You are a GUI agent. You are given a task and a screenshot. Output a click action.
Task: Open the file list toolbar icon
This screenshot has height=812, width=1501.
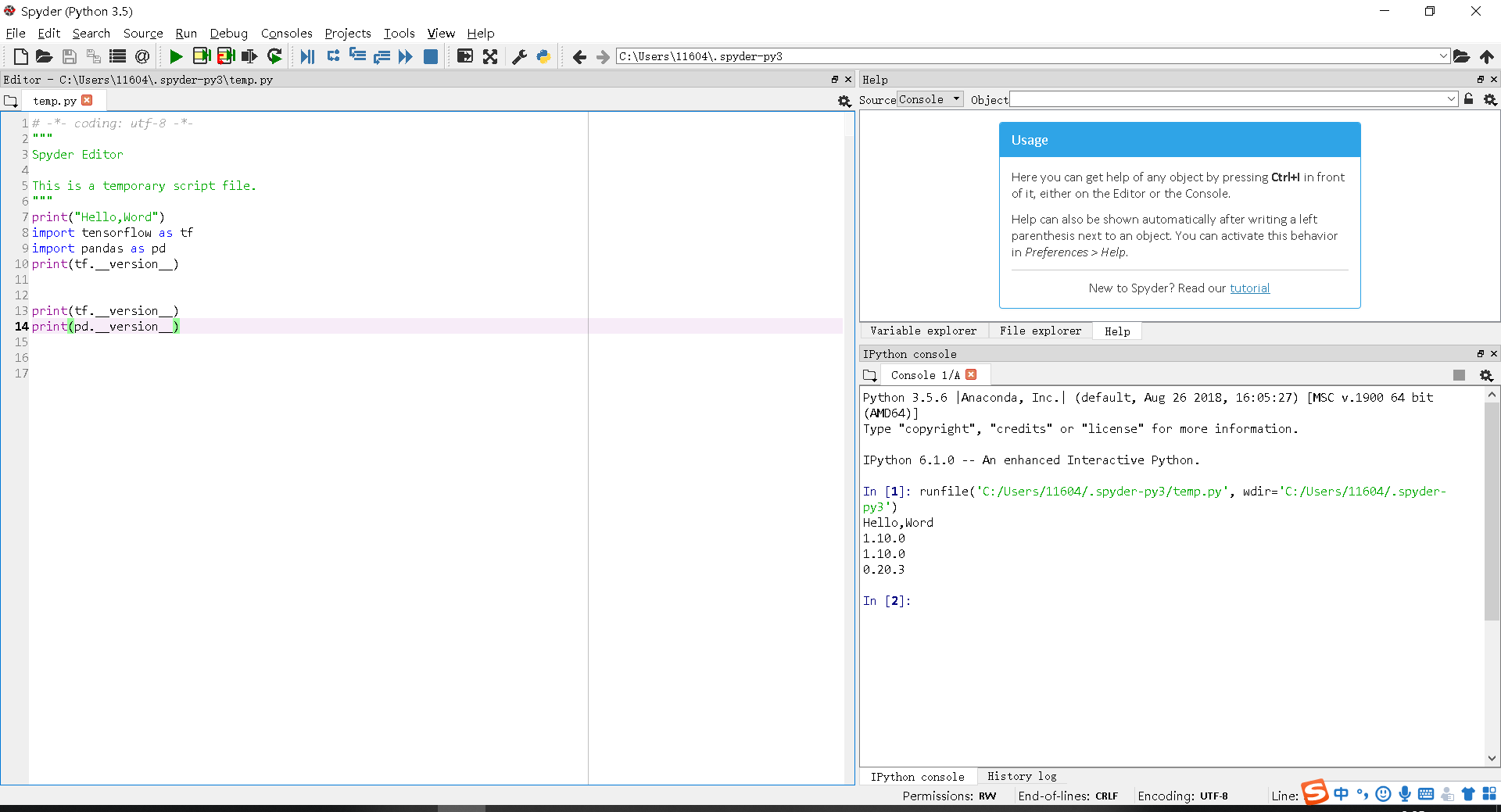[x=117, y=56]
